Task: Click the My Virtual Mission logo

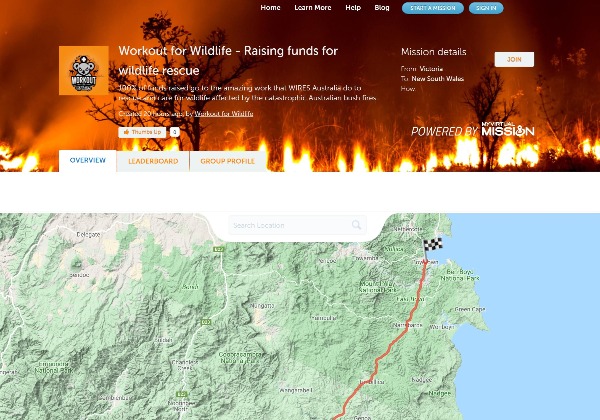Action: (x=507, y=130)
